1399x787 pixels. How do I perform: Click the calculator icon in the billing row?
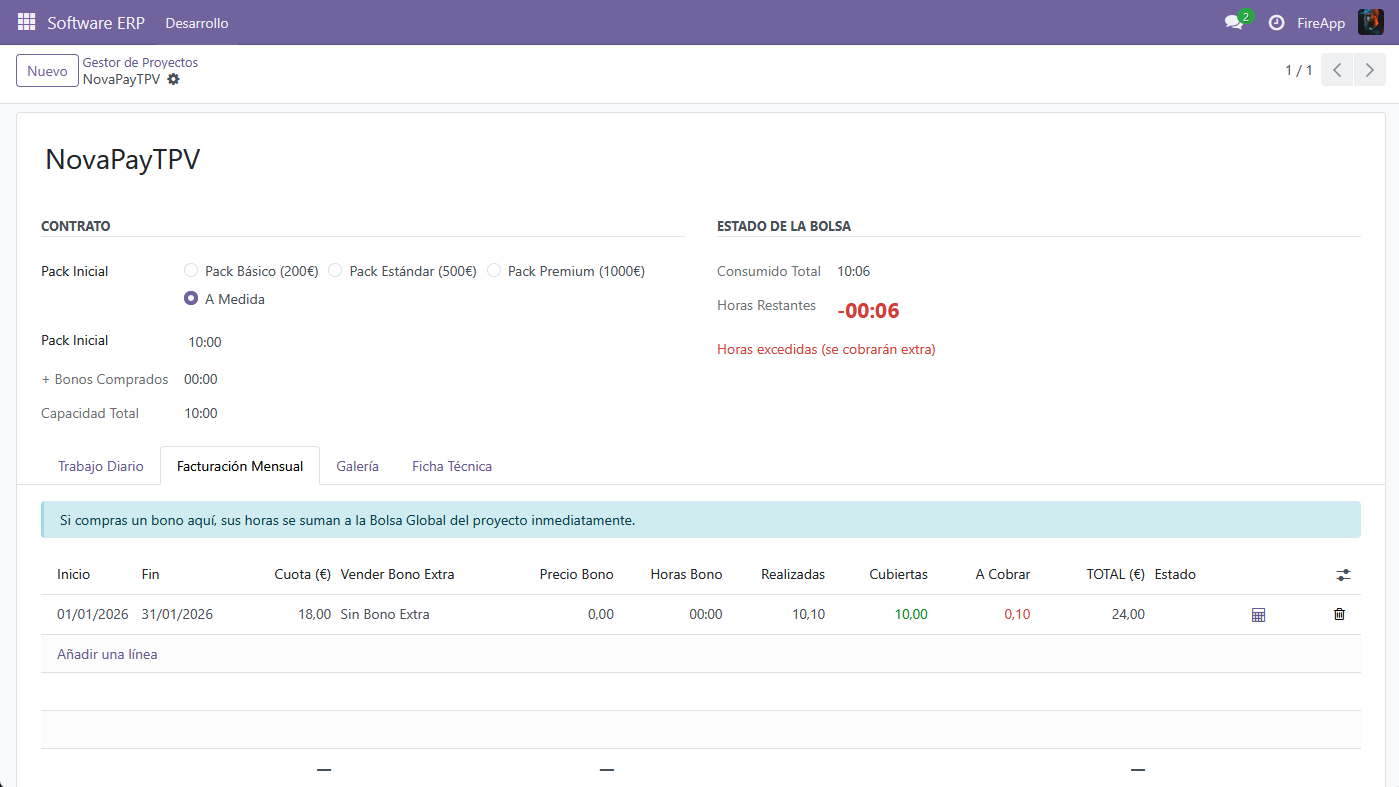coord(1258,615)
